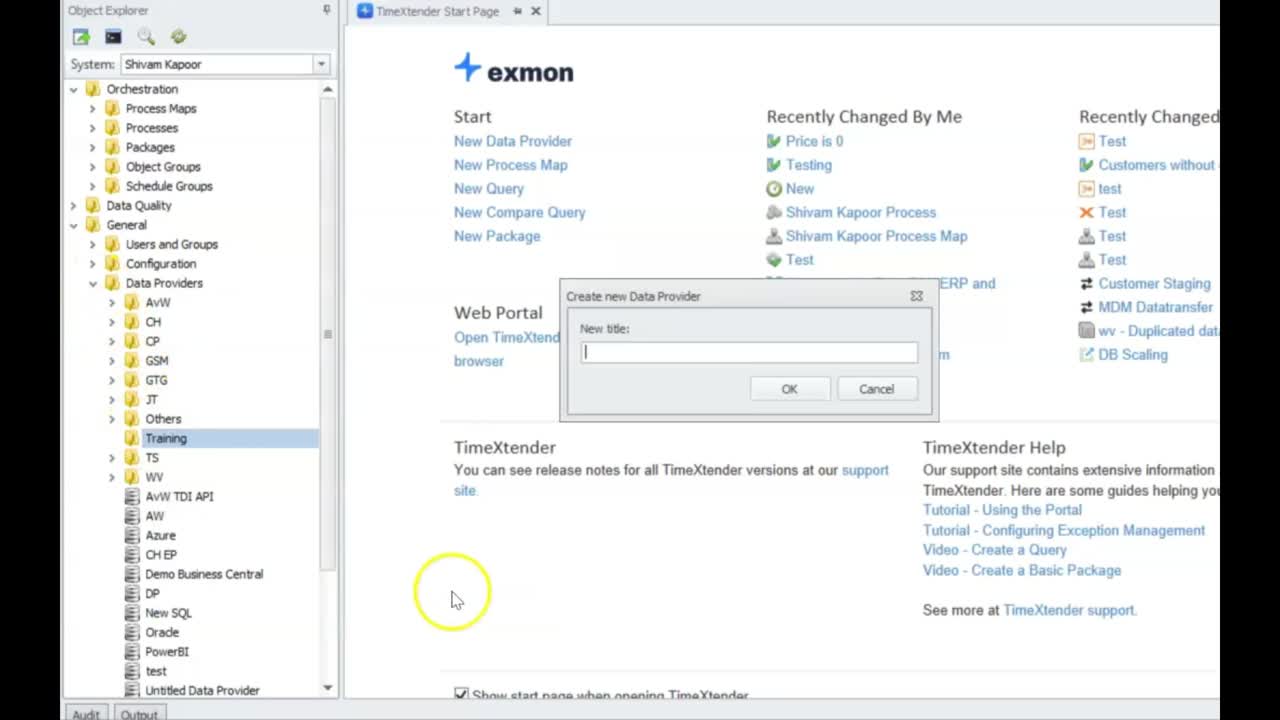Click the green refresh icon in Object Explorer
The height and width of the screenshot is (720, 1280).
click(179, 37)
